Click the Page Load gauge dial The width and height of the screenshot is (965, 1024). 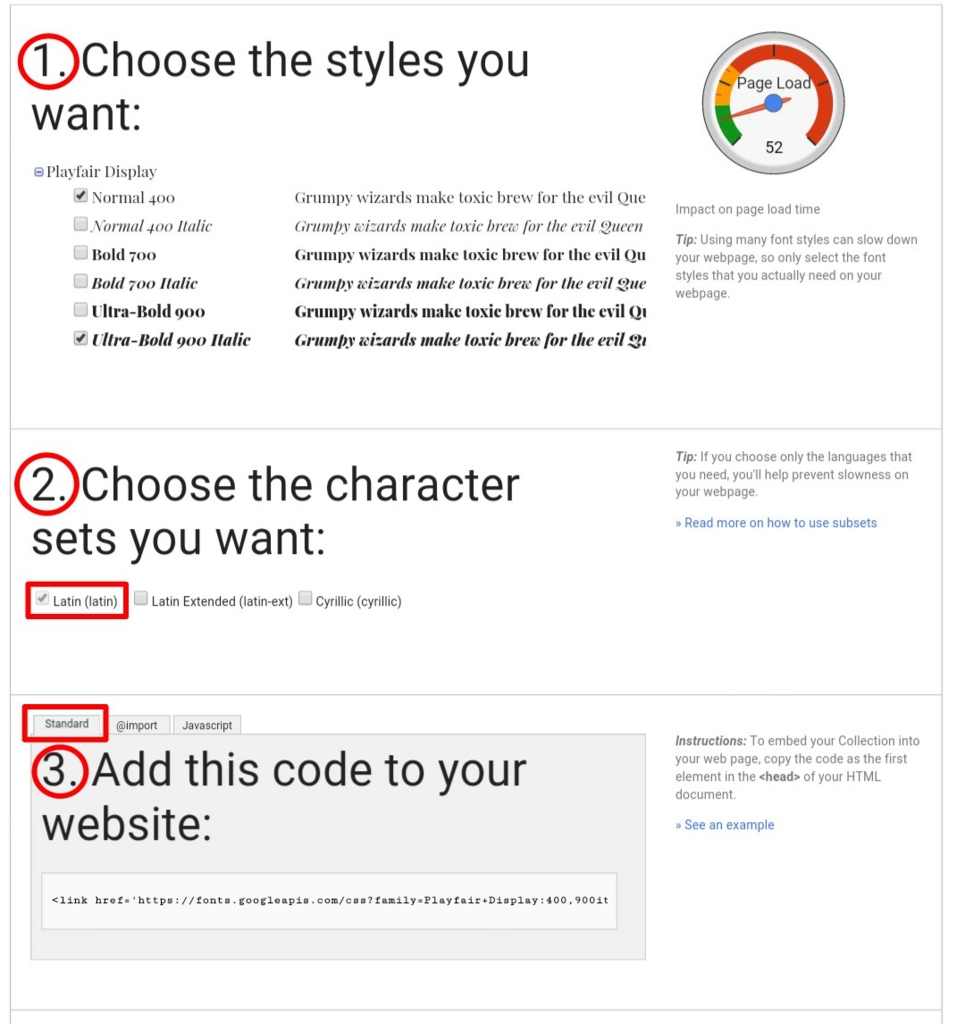[x=773, y=103]
